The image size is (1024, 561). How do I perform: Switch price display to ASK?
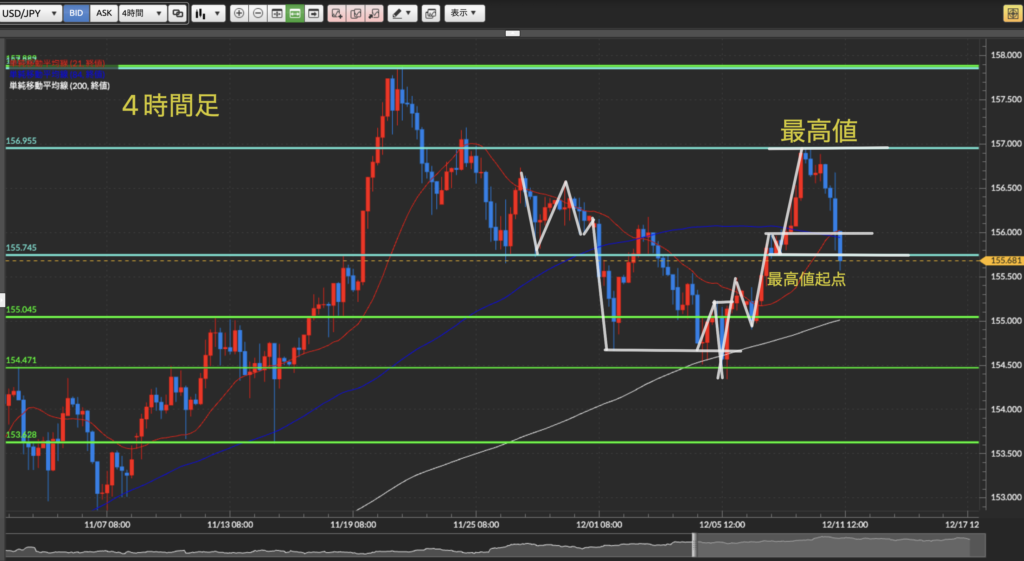pyautogui.click(x=102, y=14)
